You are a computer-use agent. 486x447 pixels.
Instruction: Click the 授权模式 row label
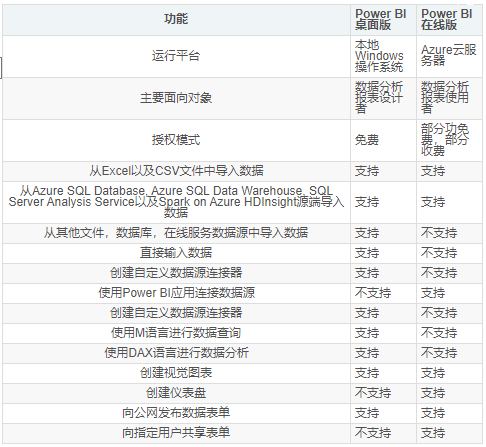coord(176,140)
